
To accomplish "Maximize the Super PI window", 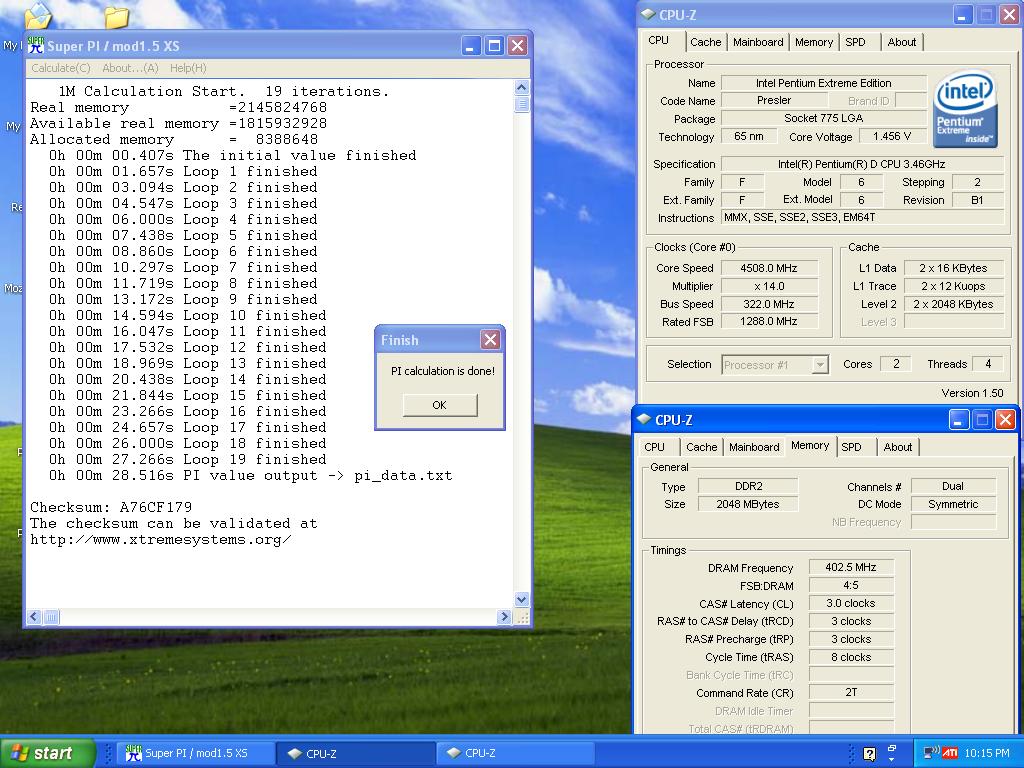I will [x=494, y=46].
